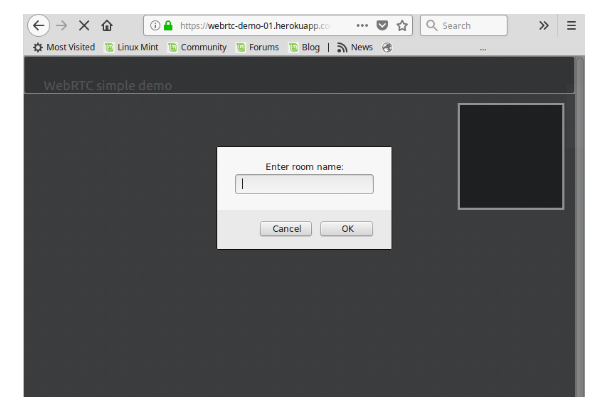Open the News feed bookmark
The width and height of the screenshot is (599, 416).
pos(355,47)
